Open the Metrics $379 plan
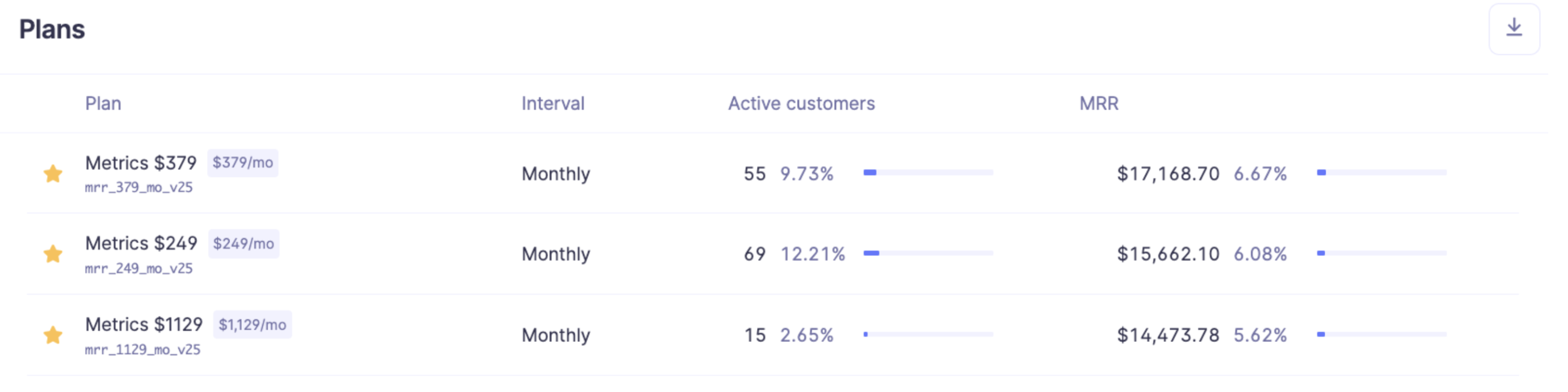Image resolution: width=1568 pixels, height=392 pixels. (x=141, y=163)
